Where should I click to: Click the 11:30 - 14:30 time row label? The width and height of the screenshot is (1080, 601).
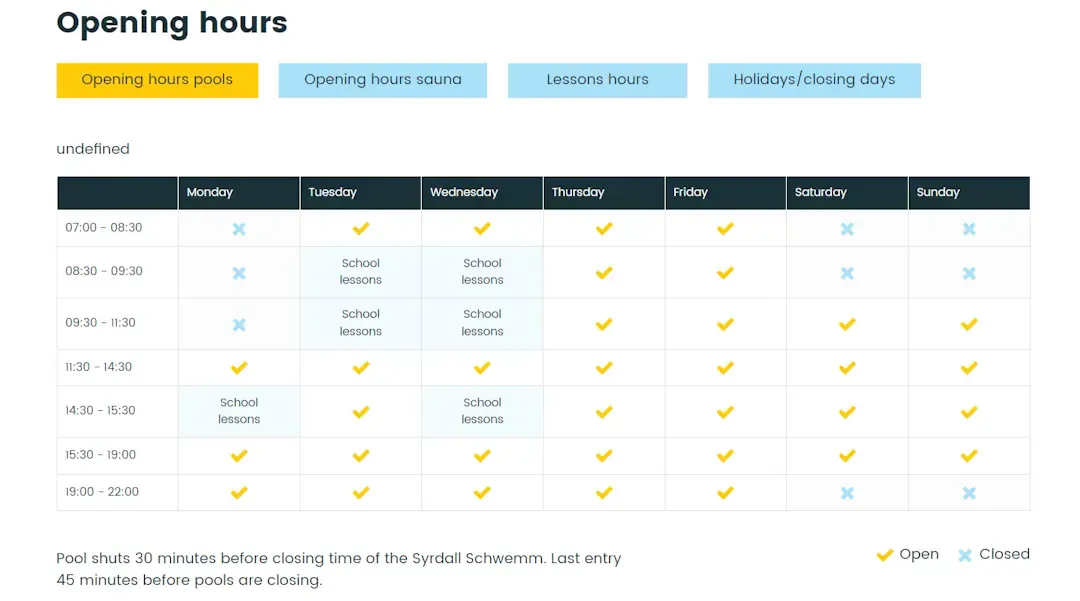(99, 367)
